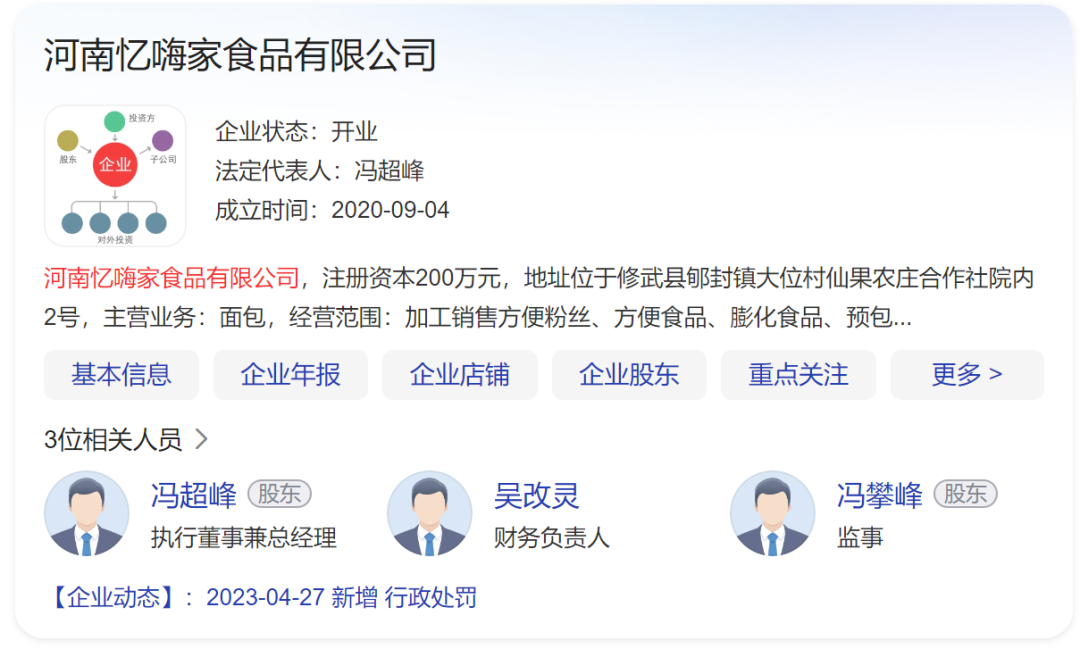This screenshot has height=649, width=1080.
Task: Open 冯超峰 person name link
Action: 194,495
